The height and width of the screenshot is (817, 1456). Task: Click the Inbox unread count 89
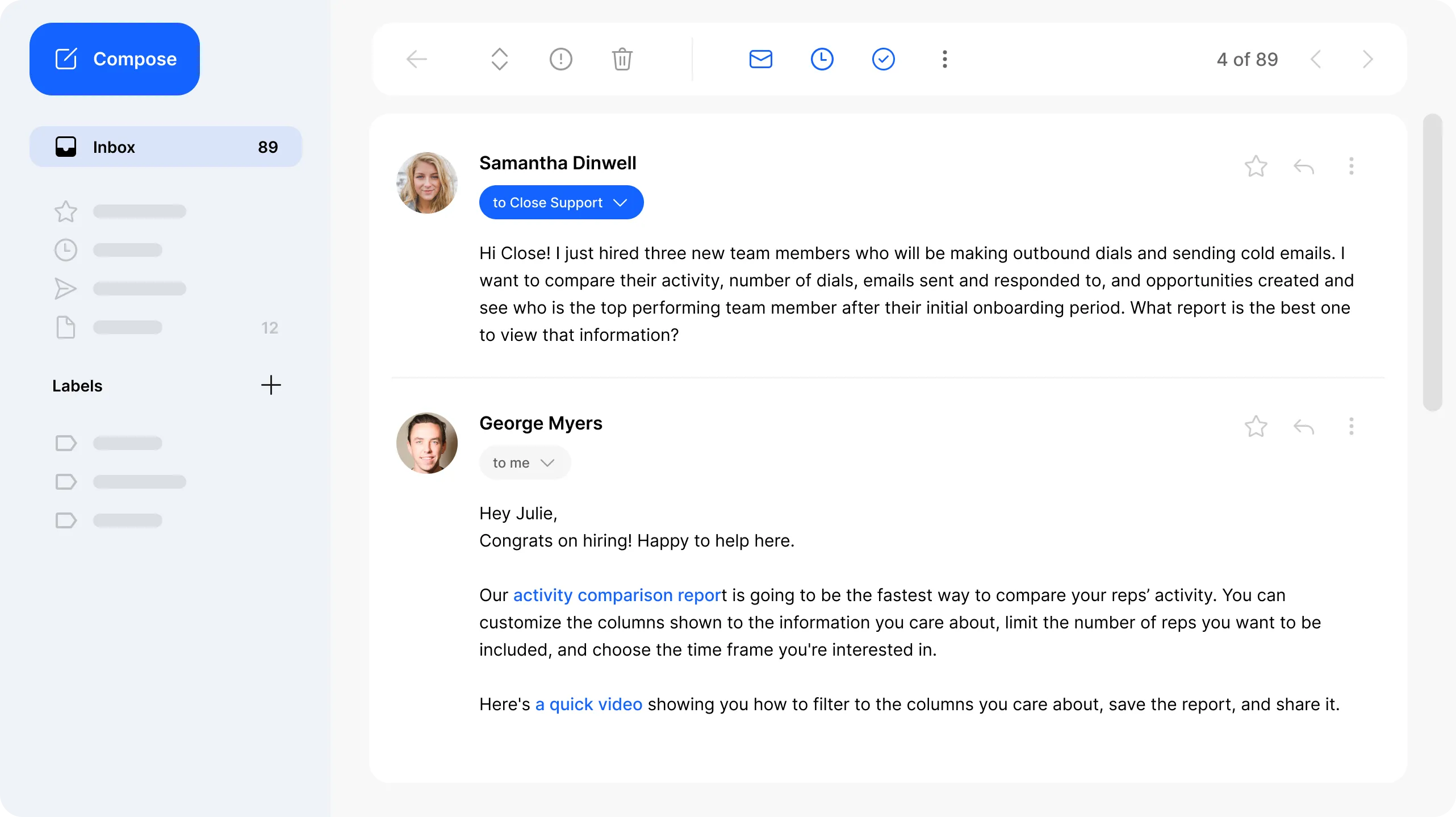pyautogui.click(x=268, y=147)
